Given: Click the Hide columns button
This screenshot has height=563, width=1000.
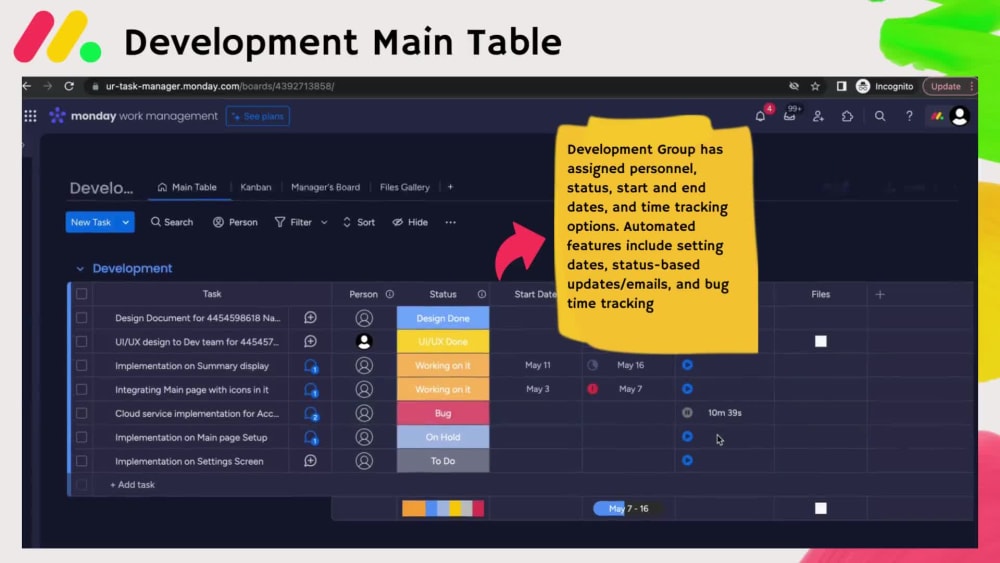Looking at the screenshot, I should coord(410,222).
